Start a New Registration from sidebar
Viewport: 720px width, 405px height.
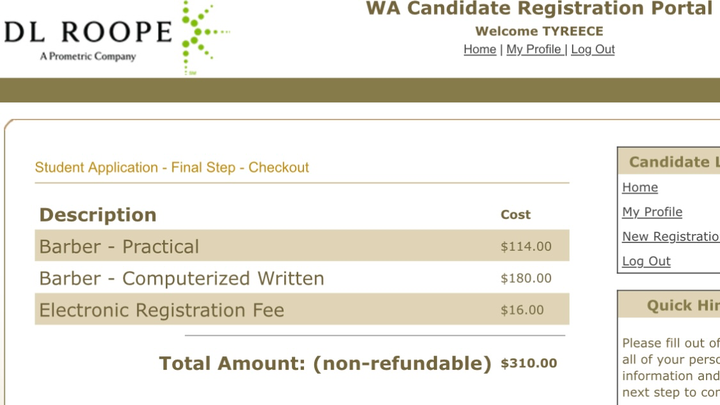[x=671, y=236]
